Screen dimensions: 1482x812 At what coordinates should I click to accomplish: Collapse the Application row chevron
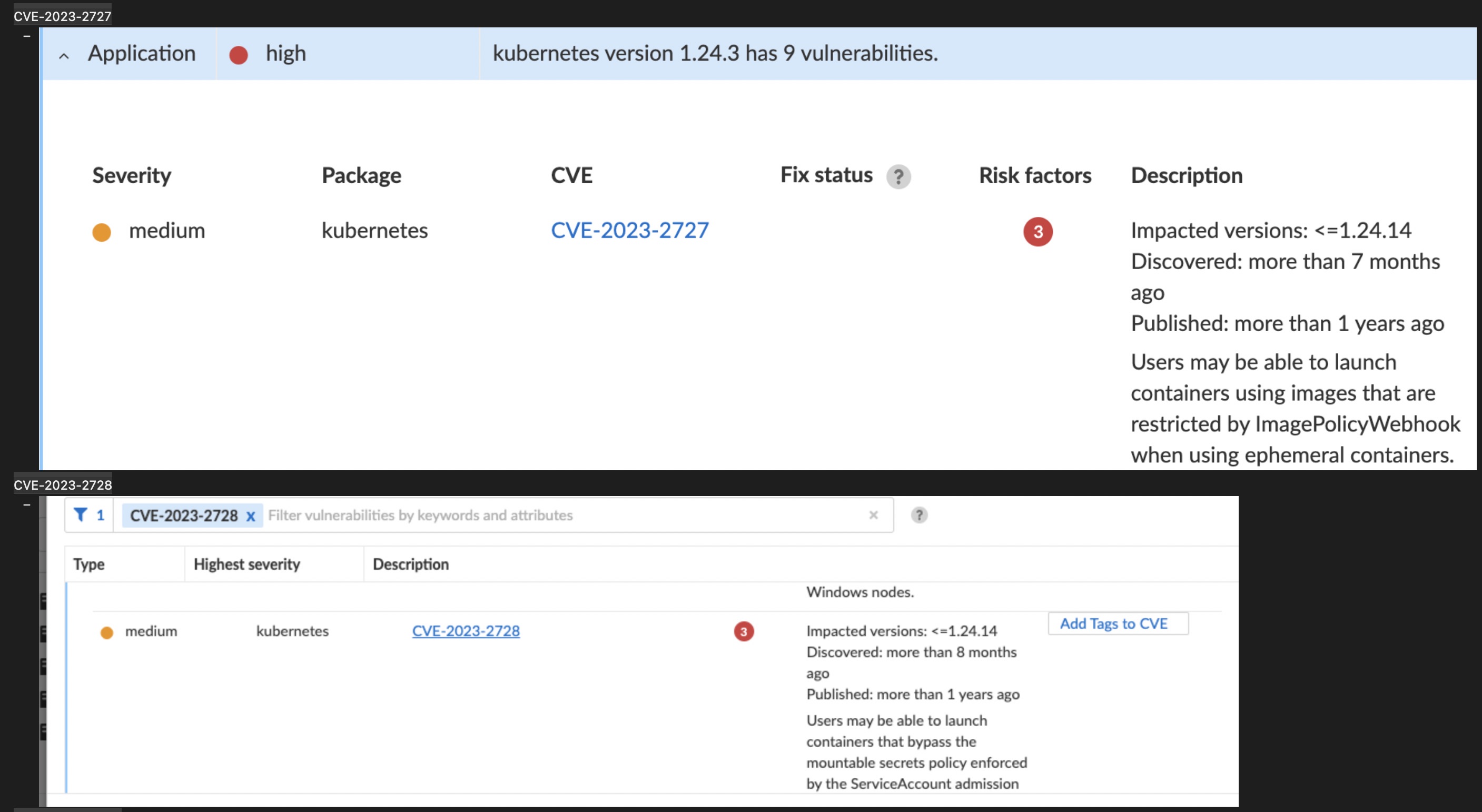tap(64, 56)
